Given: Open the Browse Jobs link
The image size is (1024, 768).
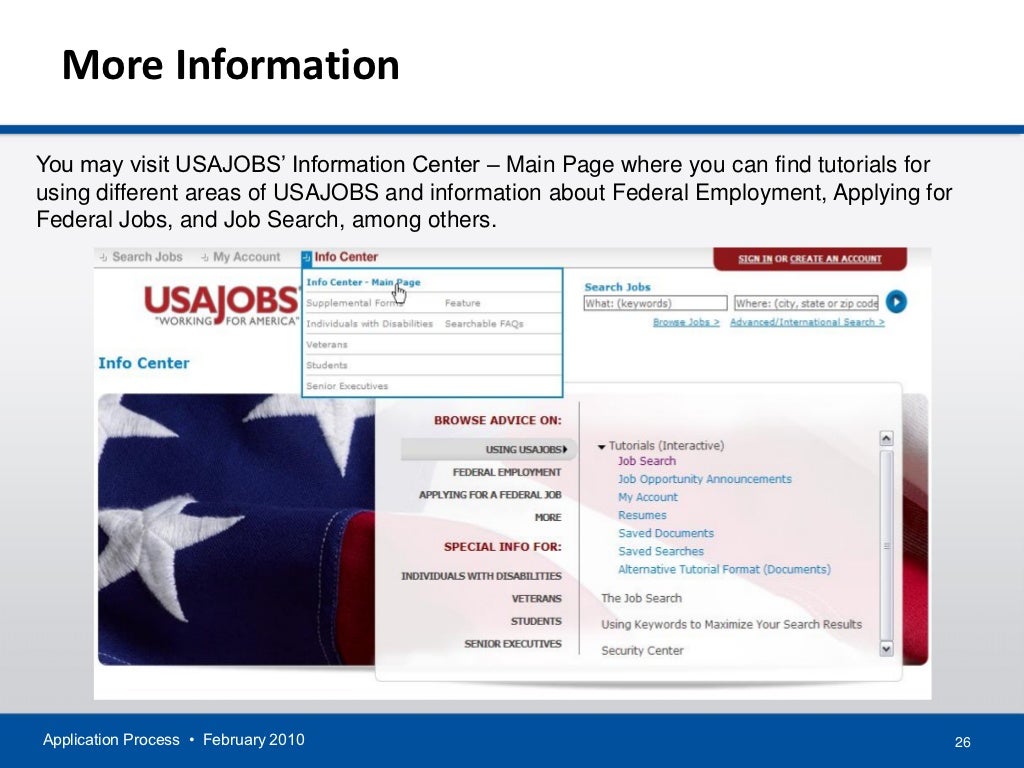Looking at the screenshot, I should [x=686, y=323].
